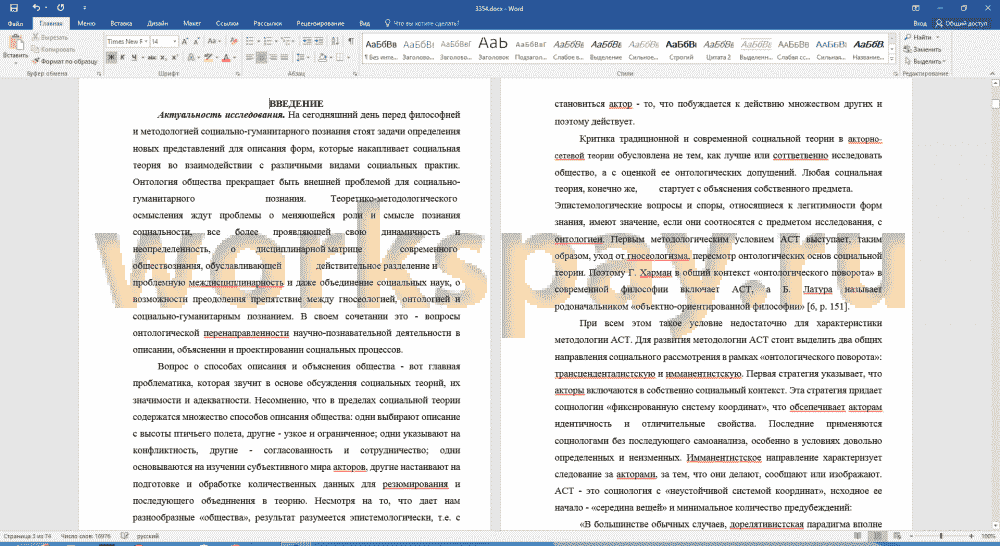Open the font size dropdown

point(174,41)
